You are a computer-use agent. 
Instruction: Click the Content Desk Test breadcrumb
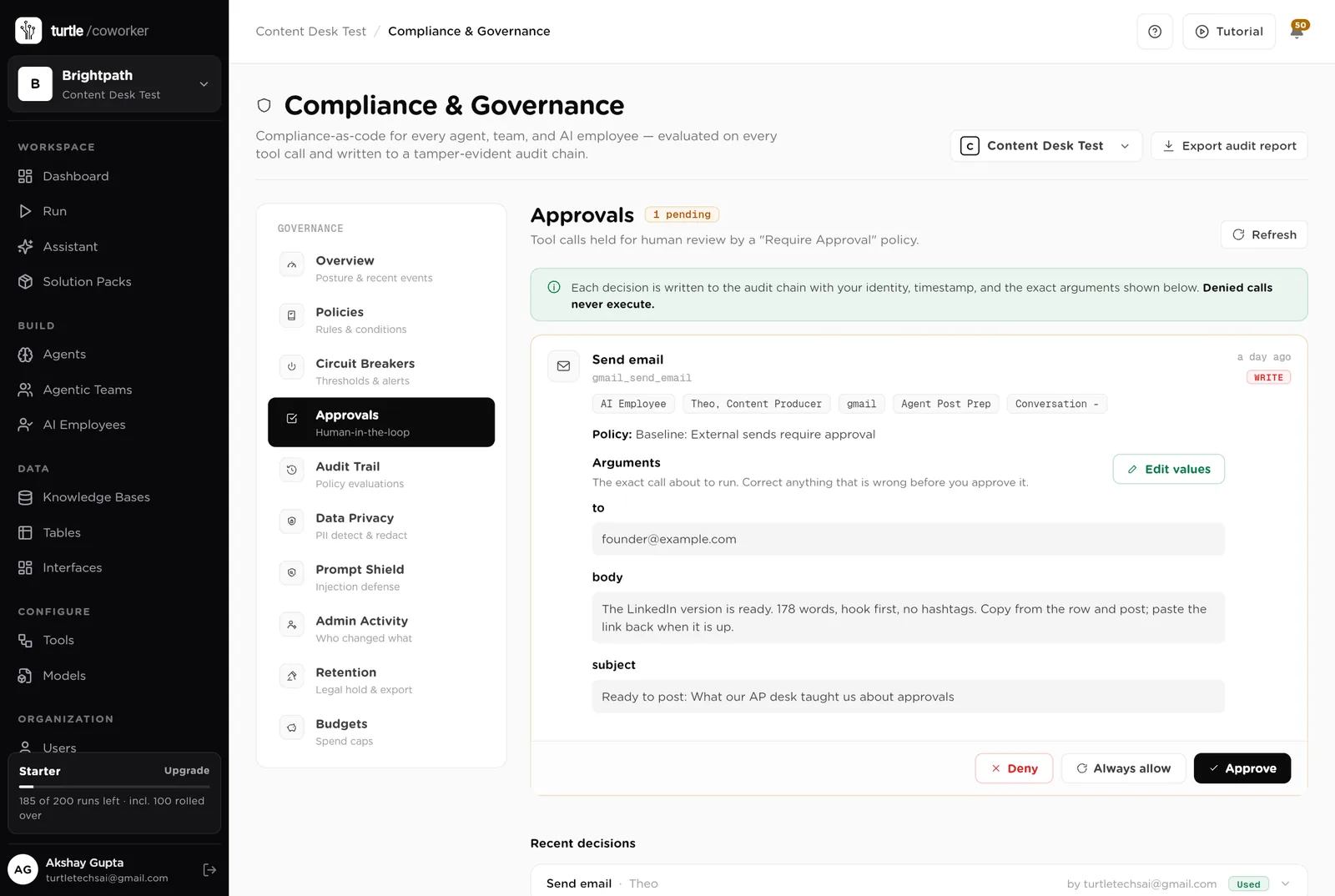click(x=310, y=32)
